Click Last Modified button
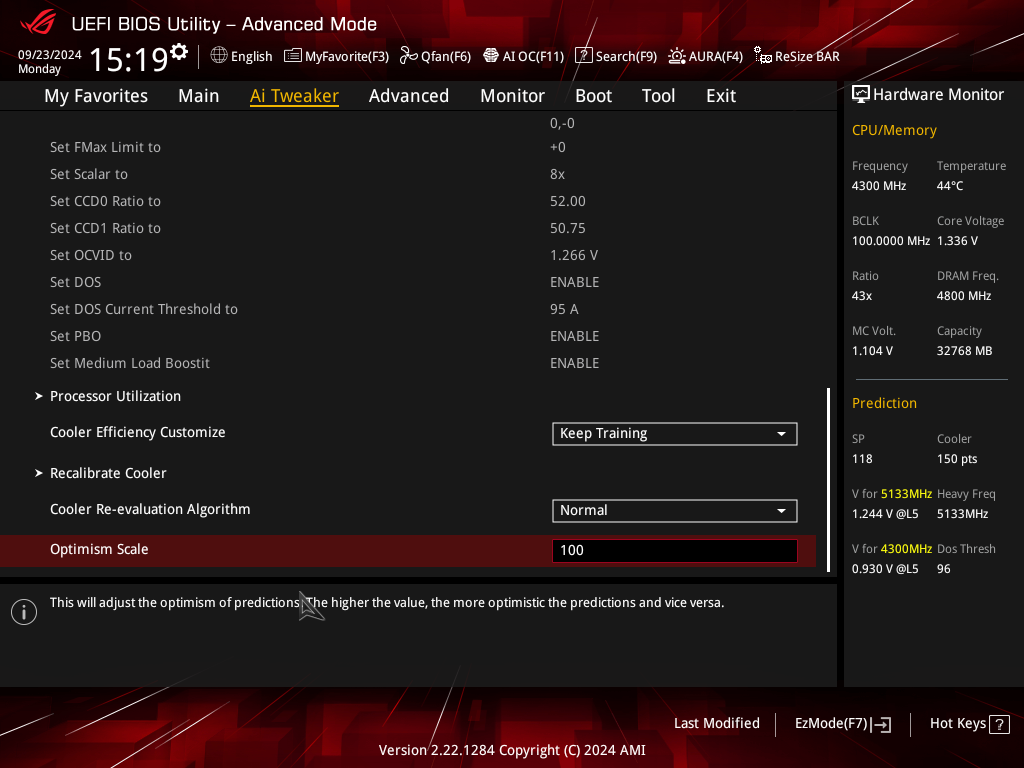 click(x=716, y=724)
